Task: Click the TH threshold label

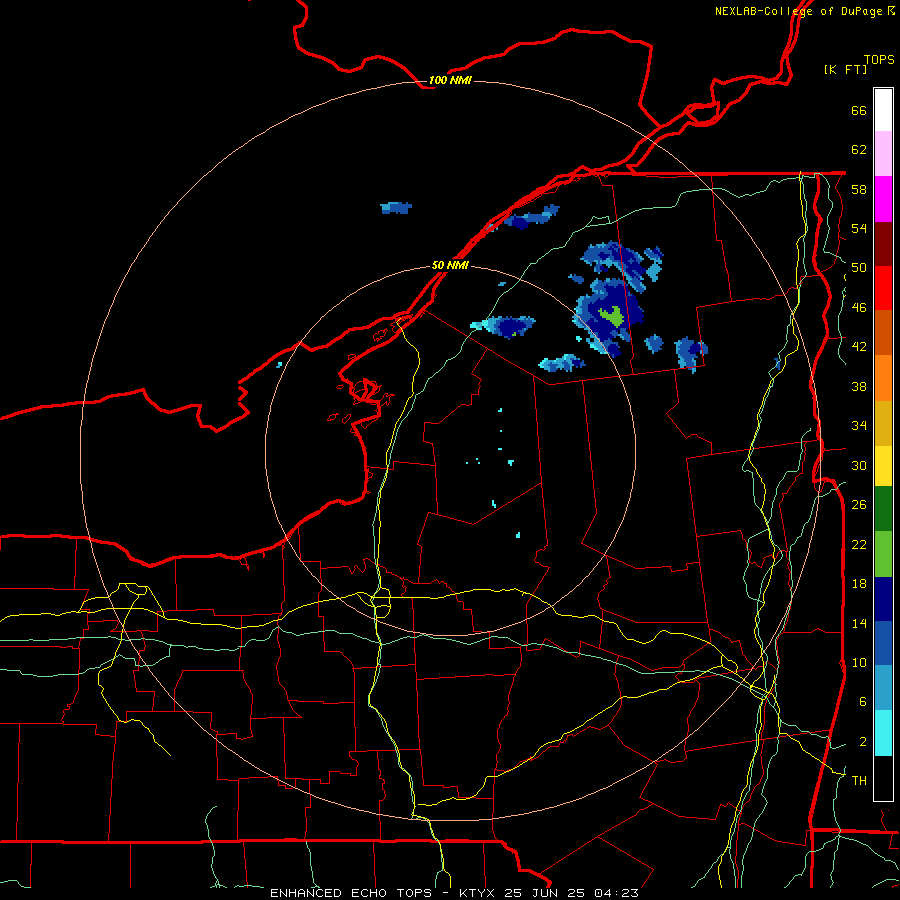Action: click(x=859, y=781)
